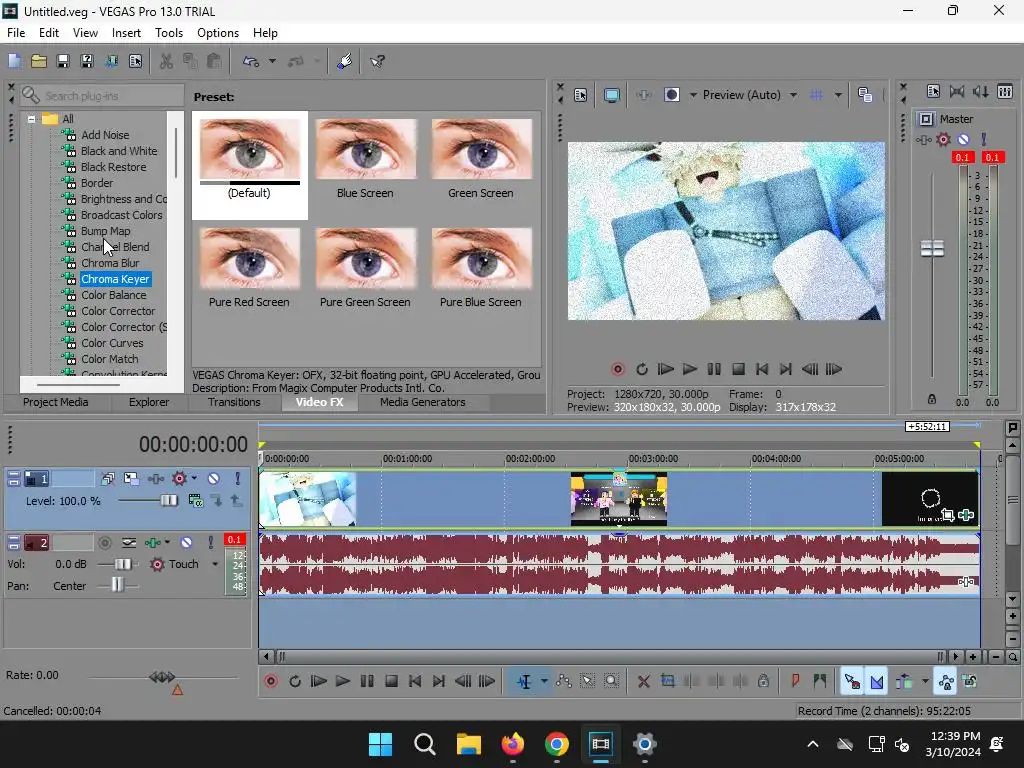Open compositing mode on video track 1
This screenshot has height=768, width=1024.
click(x=195, y=501)
